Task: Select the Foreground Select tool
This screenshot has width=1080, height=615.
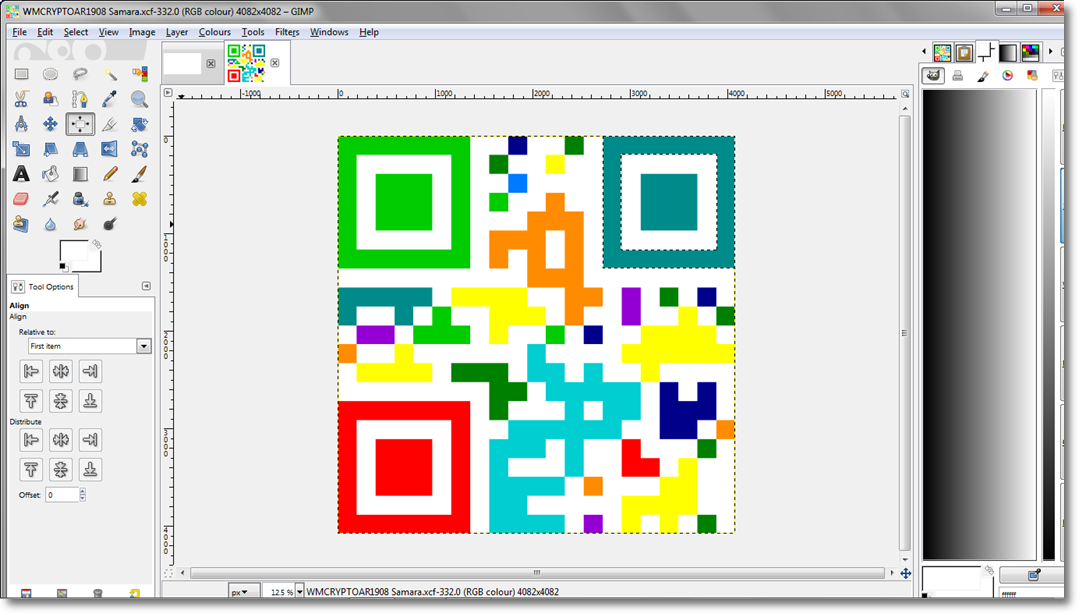Action: pos(50,99)
